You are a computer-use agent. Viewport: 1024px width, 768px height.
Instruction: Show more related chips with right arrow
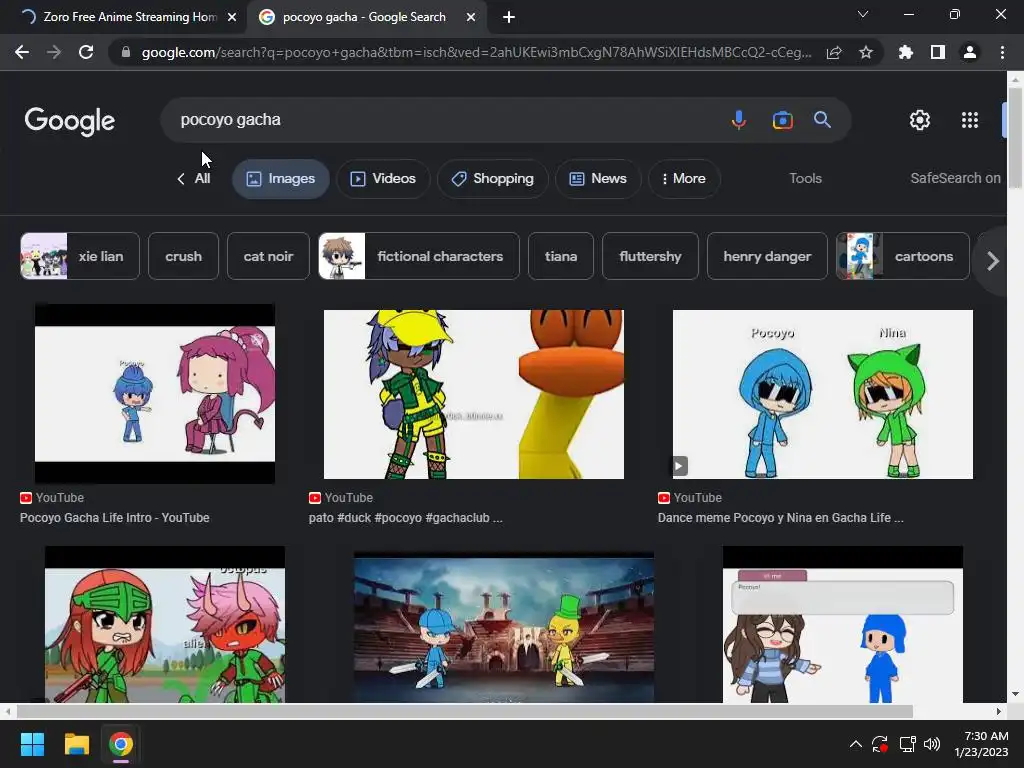click(x=993, y=261)
